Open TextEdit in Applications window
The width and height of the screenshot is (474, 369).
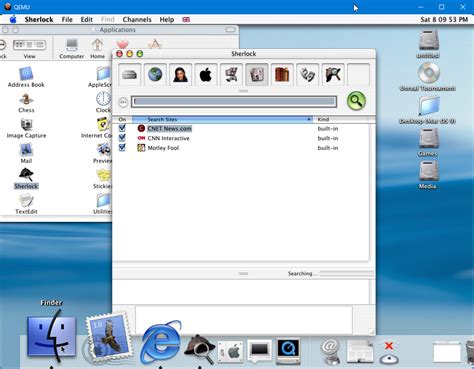pos(26,204)
